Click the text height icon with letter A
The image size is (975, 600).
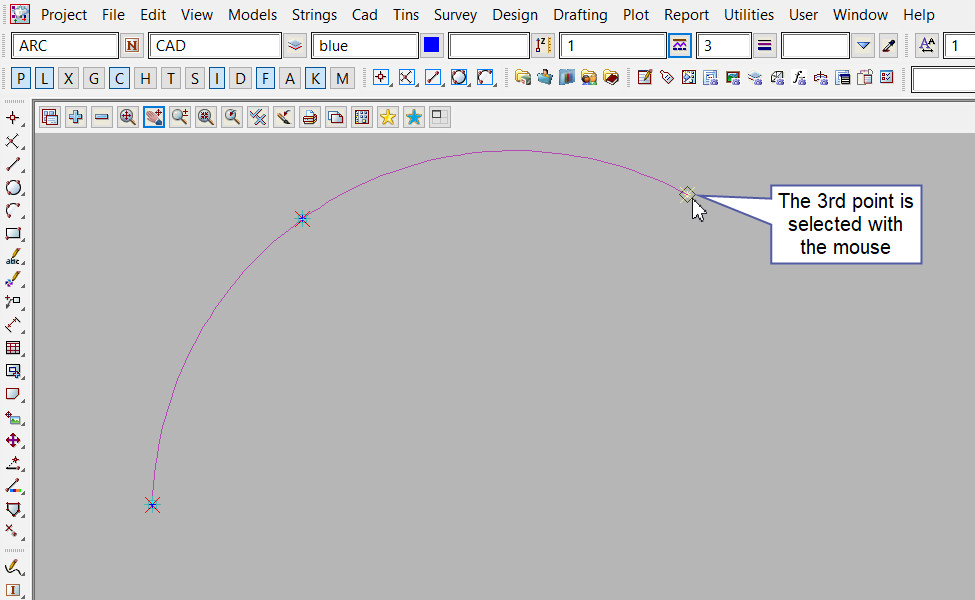(x=927, y=46)
